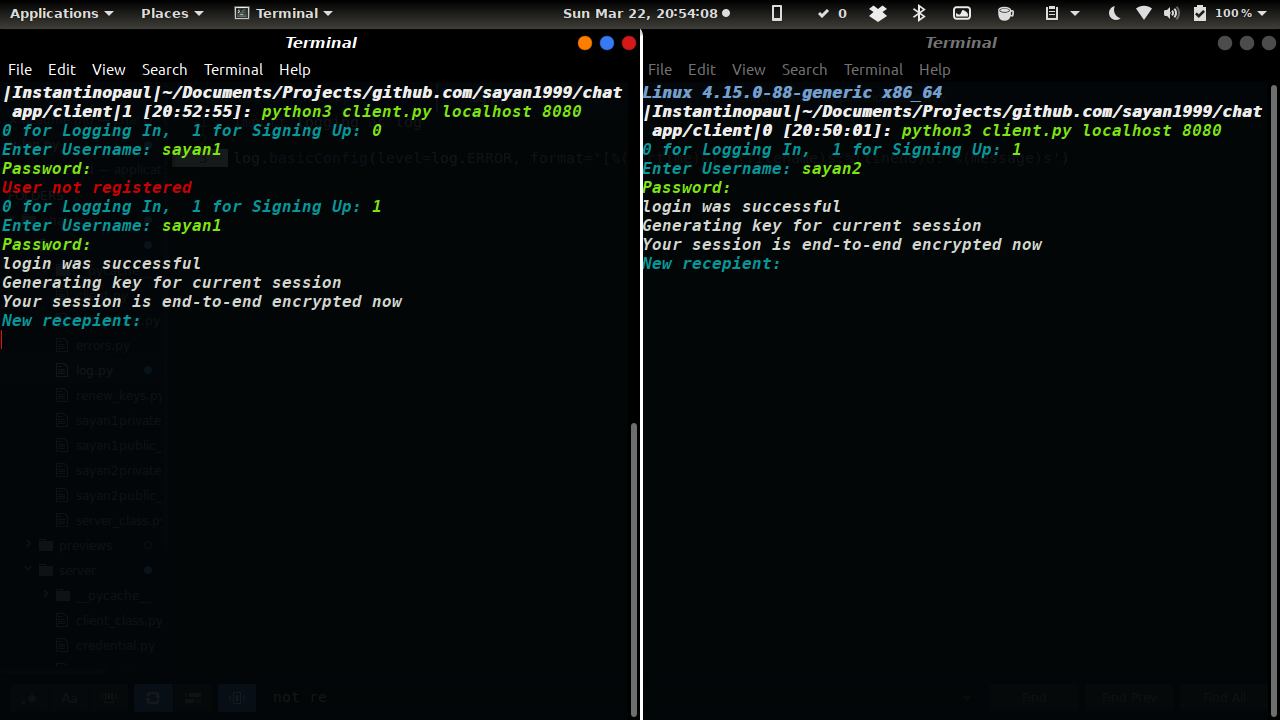Toggle the Caffeine coffee cup icon

pos(1006,13)
